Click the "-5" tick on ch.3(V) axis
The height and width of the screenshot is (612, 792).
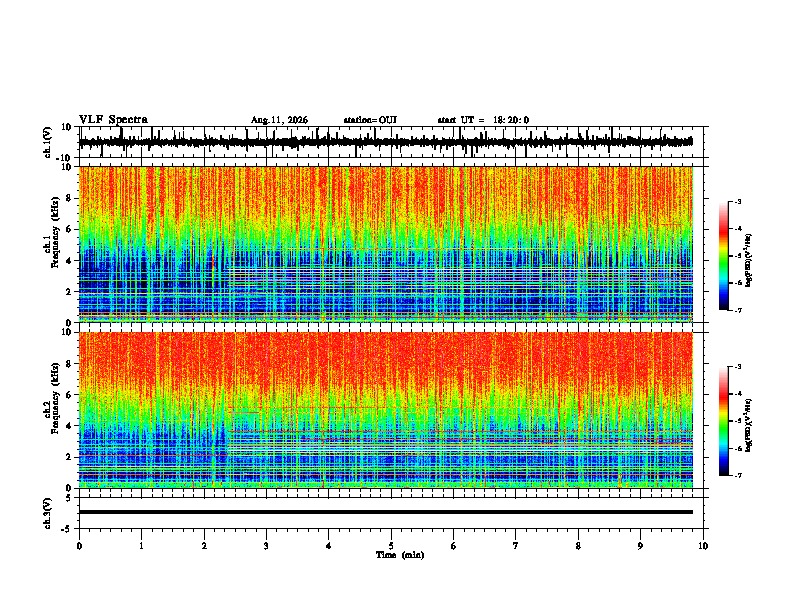pos(68,529)
